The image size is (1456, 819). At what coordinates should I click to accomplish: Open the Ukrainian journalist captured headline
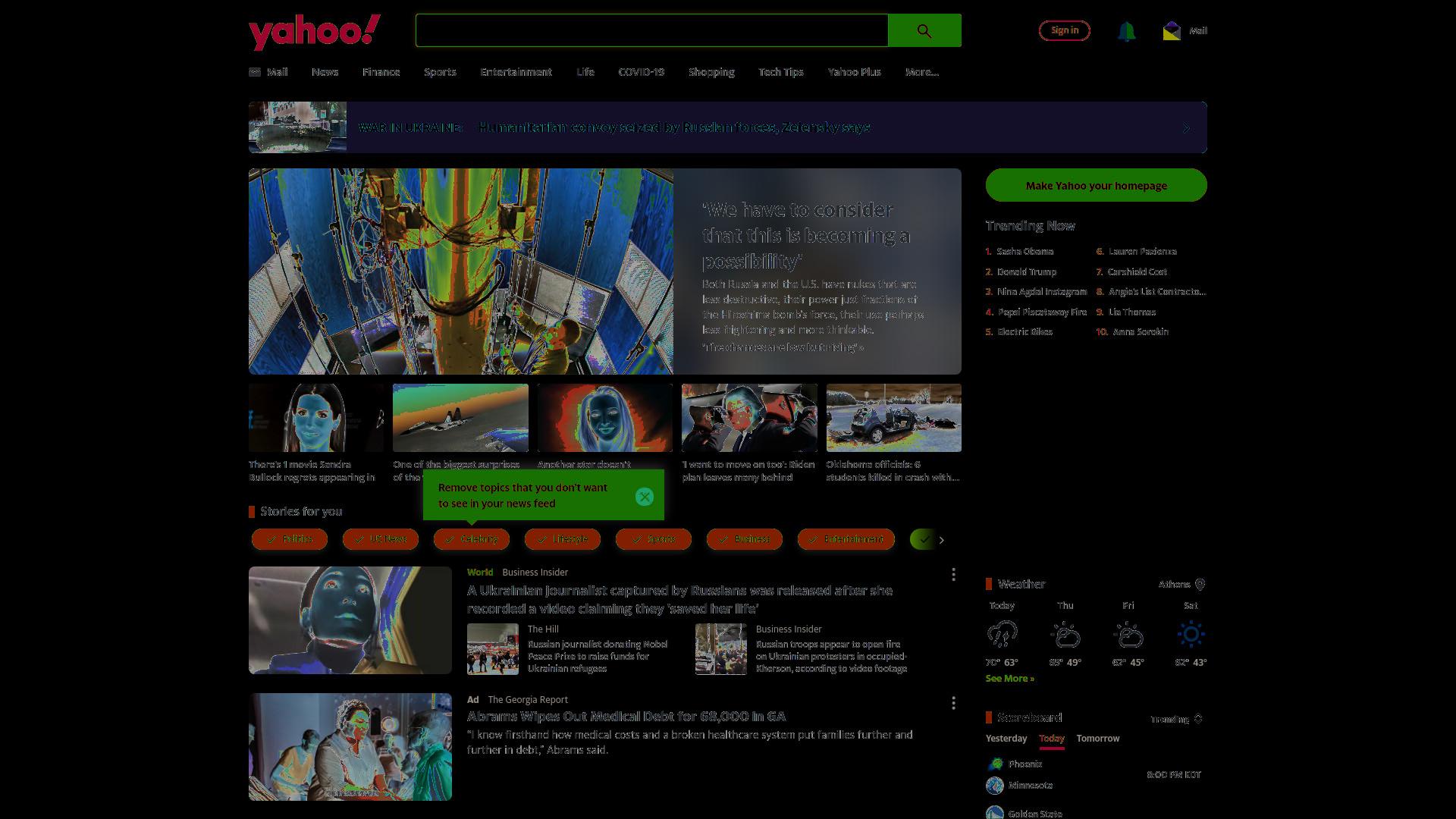[x=680, y=600]
